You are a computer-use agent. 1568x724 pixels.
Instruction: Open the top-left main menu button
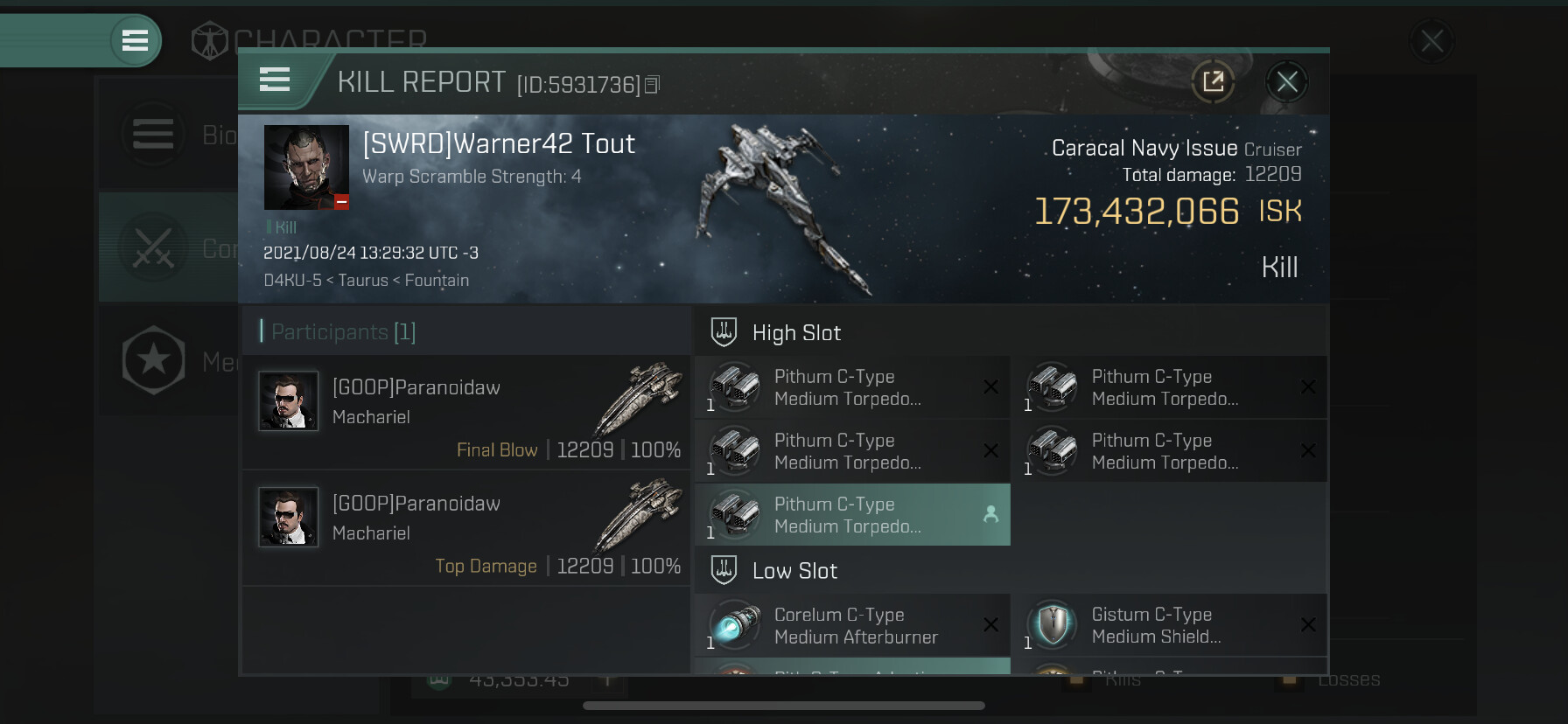click(x=135, y=40)
